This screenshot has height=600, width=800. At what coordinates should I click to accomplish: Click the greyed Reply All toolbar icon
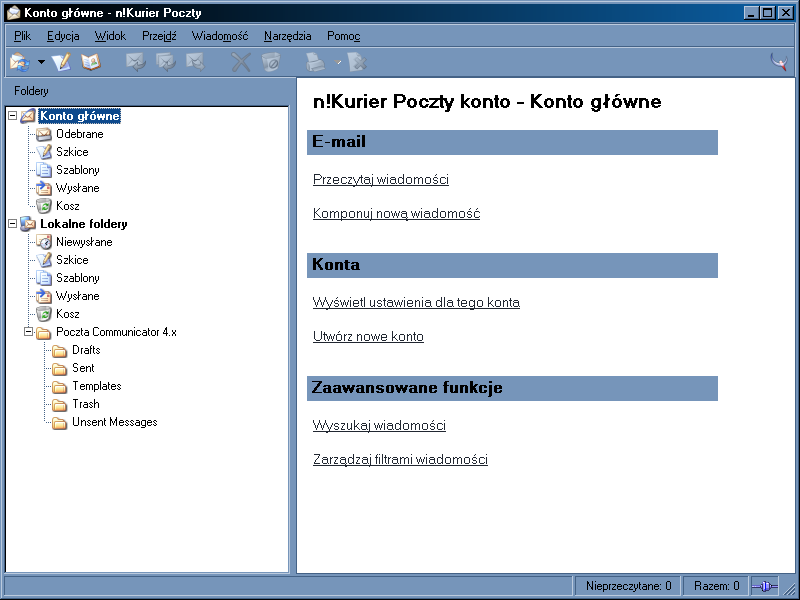coord(166,62)
